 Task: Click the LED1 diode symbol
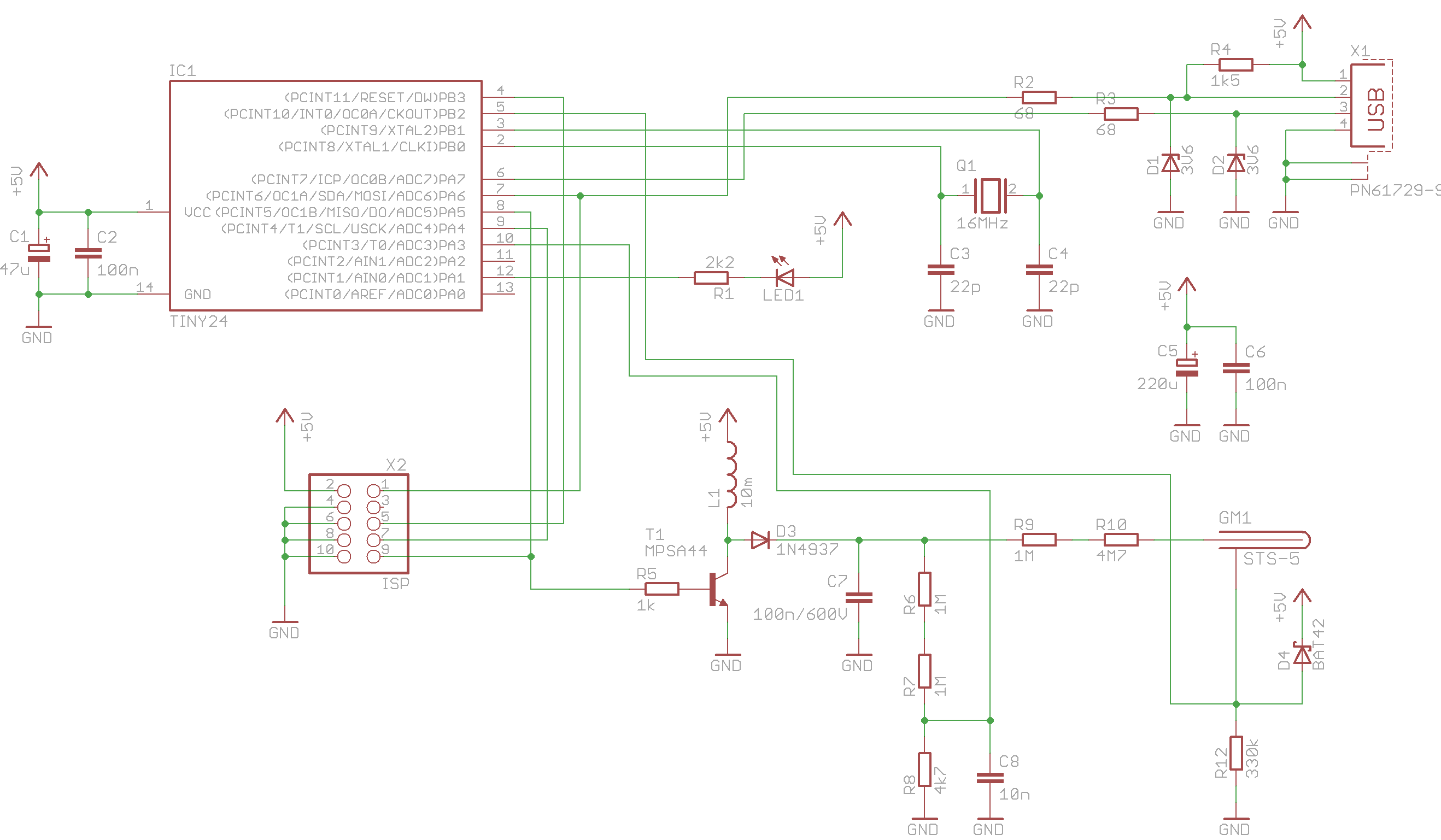tap(785, 278)
